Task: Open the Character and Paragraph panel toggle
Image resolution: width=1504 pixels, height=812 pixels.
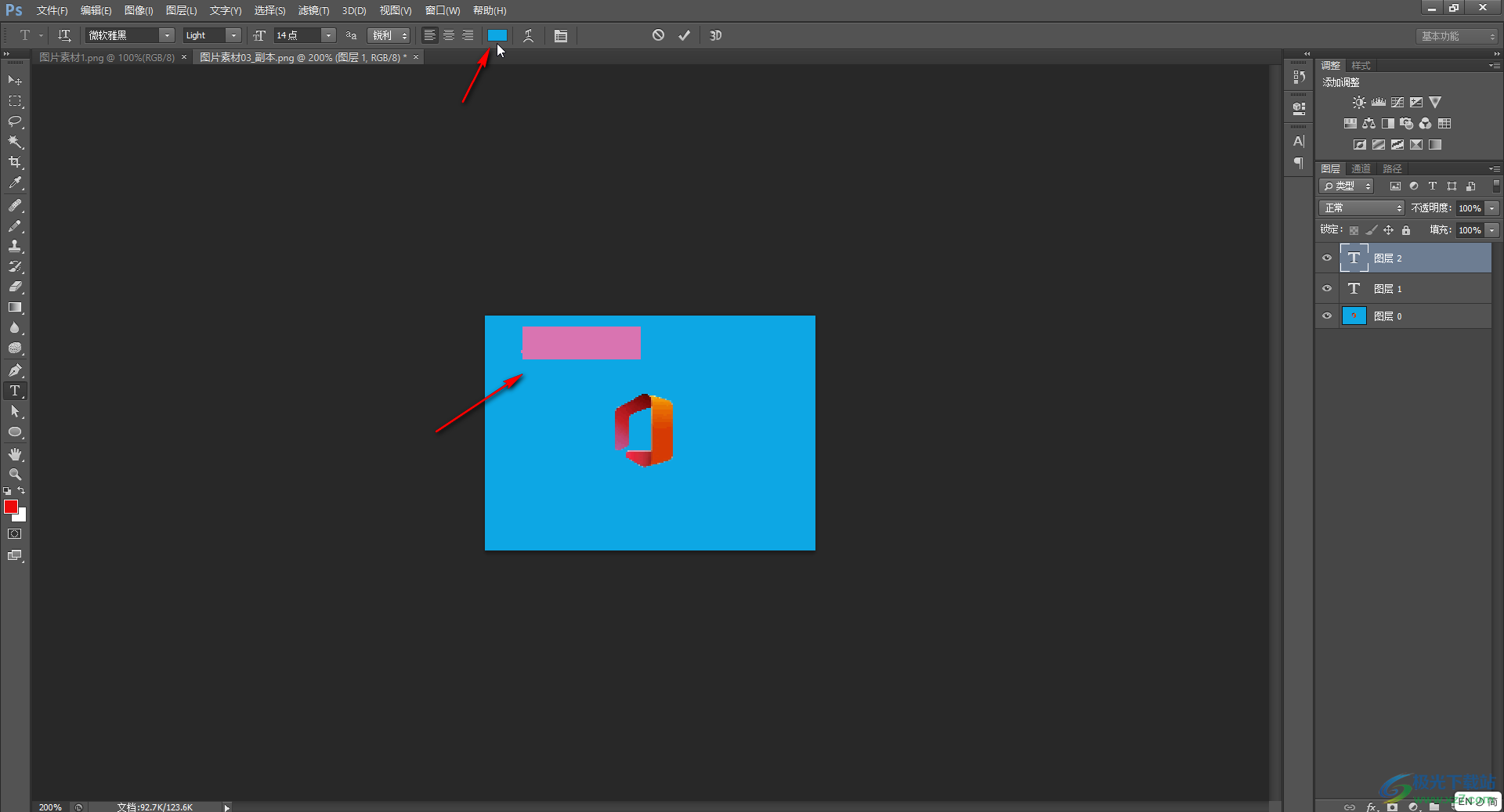Action: [x=561, y=36]
